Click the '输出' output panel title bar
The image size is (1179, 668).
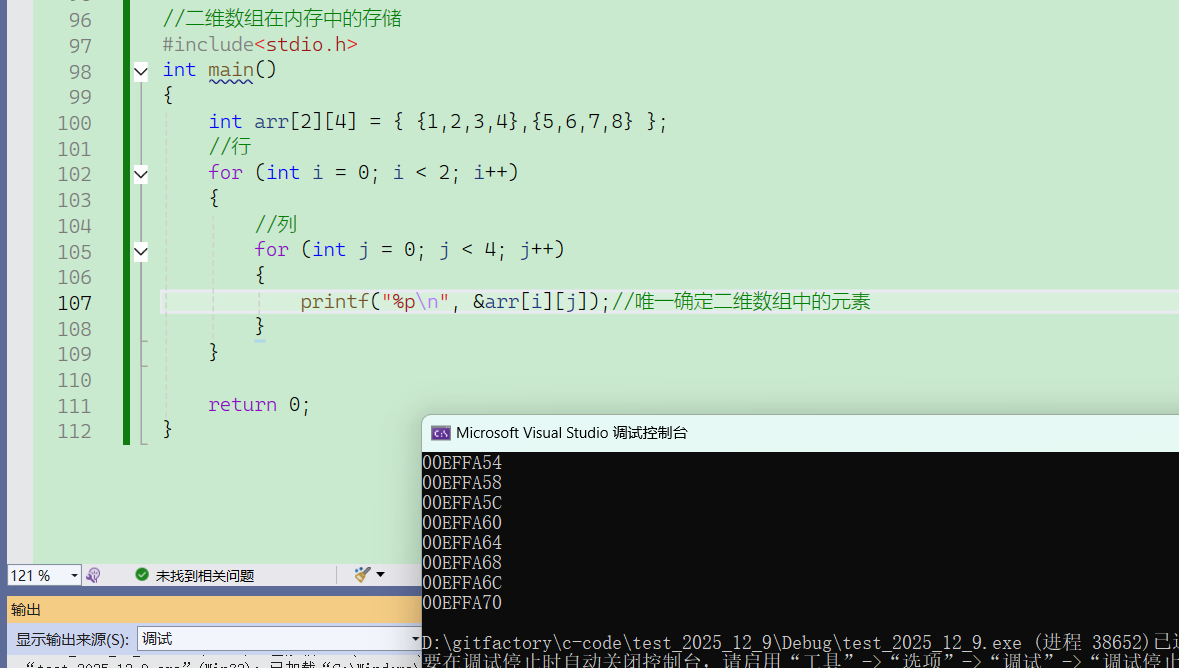coord(214,609)
